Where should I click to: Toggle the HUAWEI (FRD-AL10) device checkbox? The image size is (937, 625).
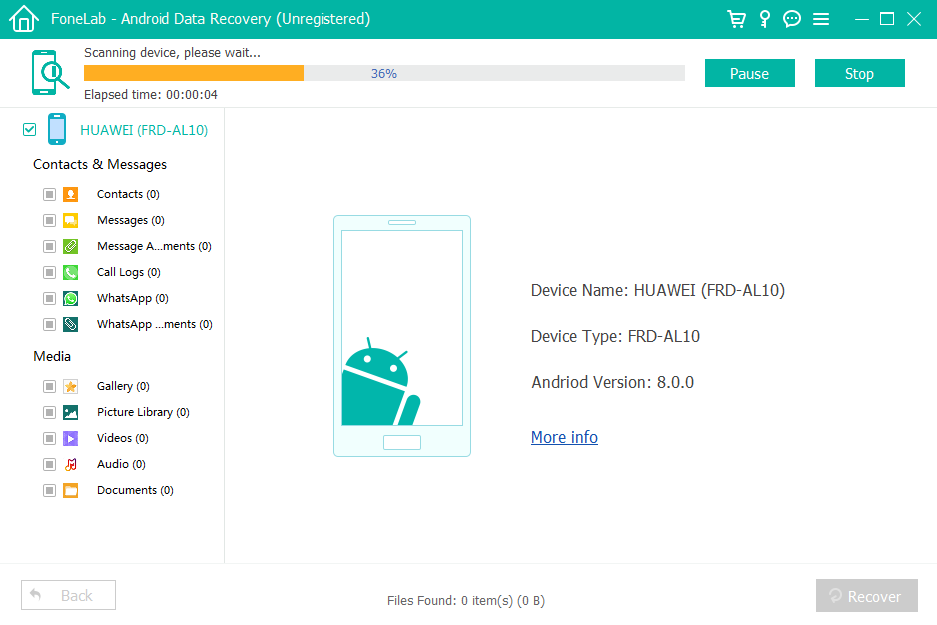click(x=29, y=129)
